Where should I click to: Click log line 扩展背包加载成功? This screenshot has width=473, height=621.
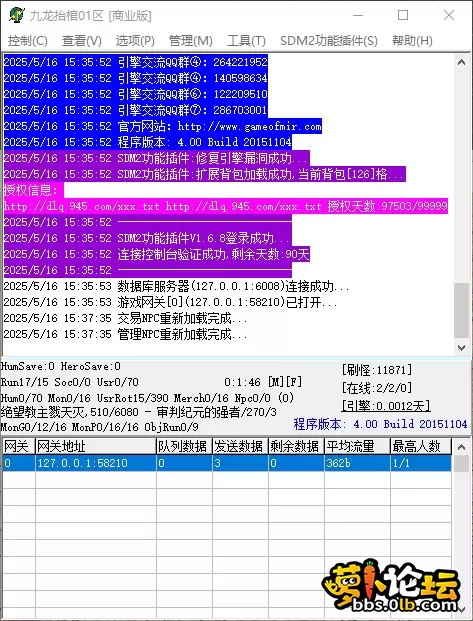click(x=204, y=174)
